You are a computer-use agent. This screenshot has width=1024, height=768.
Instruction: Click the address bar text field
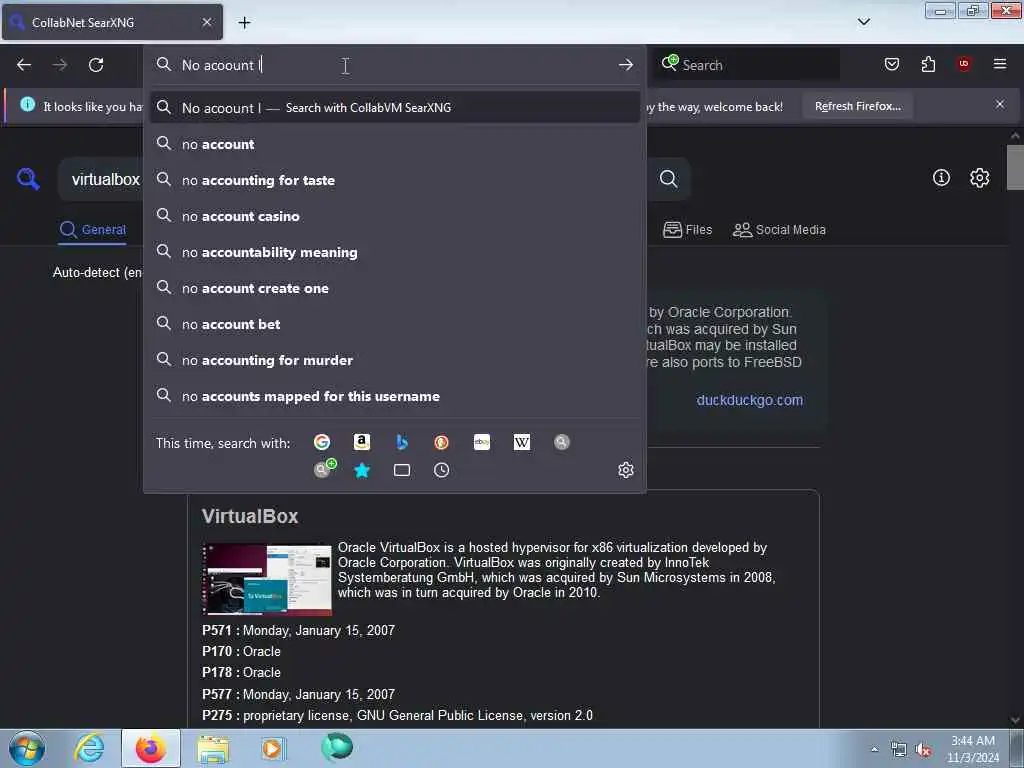tap(394, 65)
